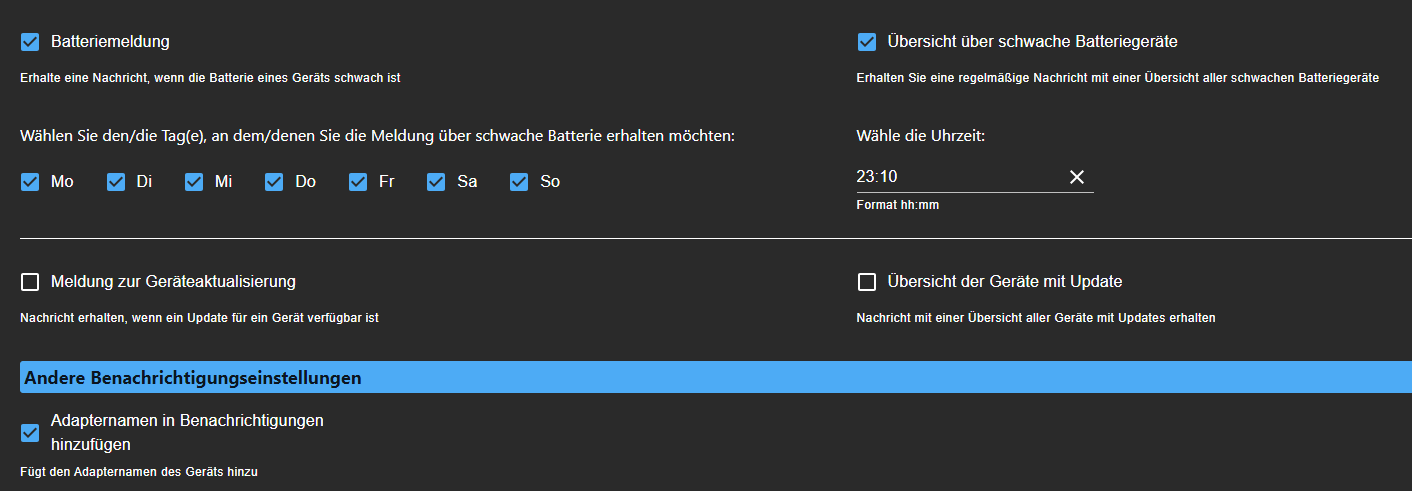Uncheck the Batteriemeldung checkbox

tap(30, 42)
